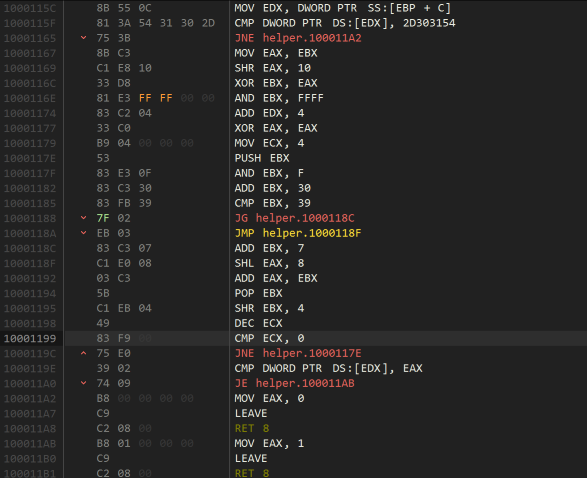This screenshot has height=478, width=587.
Task: Select the first RET 8 instruction at 100011A8
Action: pos(252,428)
